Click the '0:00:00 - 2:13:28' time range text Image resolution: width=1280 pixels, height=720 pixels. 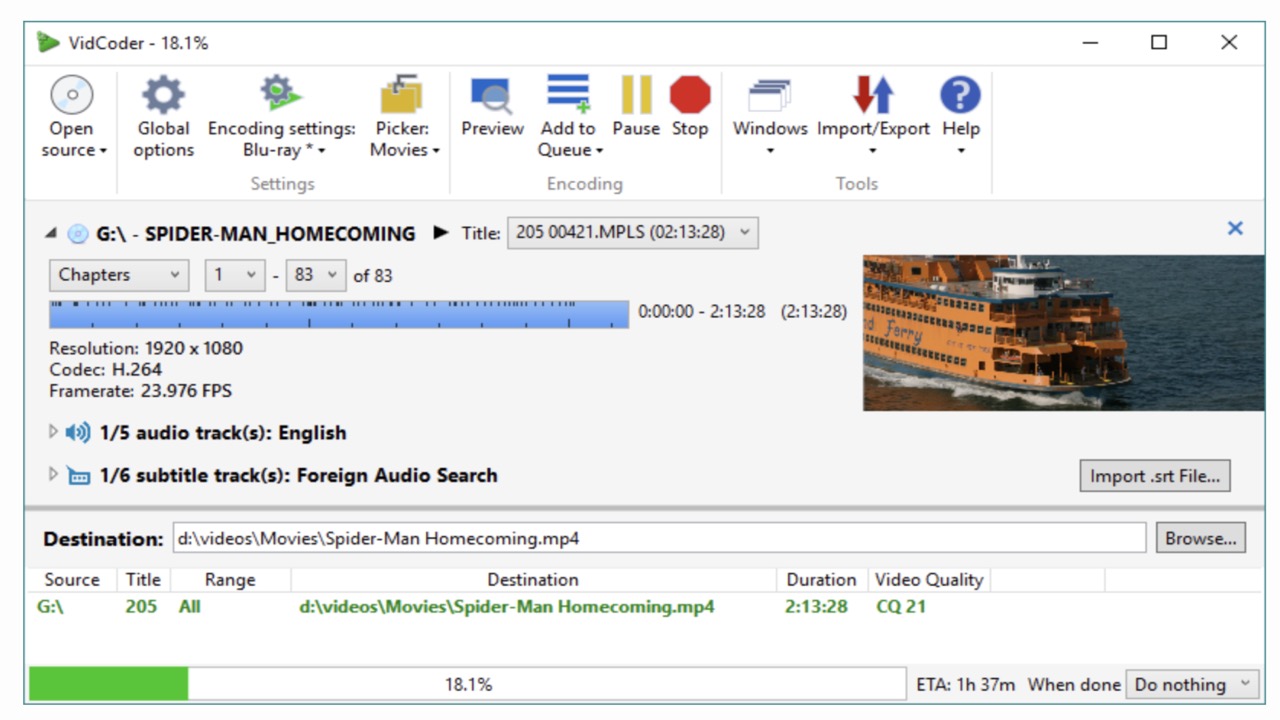(x=702, y=312)
